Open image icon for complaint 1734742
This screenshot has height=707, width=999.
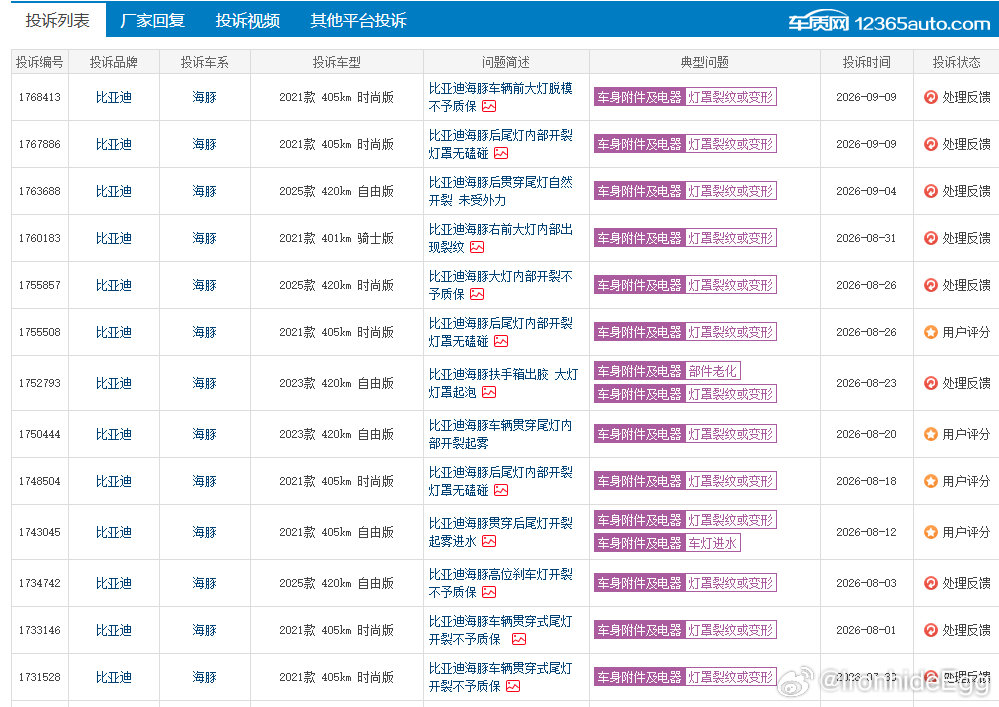[489, 592]
